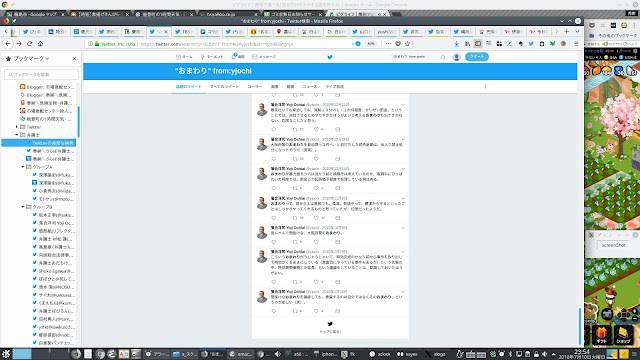Close the active Twitter search tab
Image resolution: width=640 pixels, height=360 pixels.
click(166, 31)
